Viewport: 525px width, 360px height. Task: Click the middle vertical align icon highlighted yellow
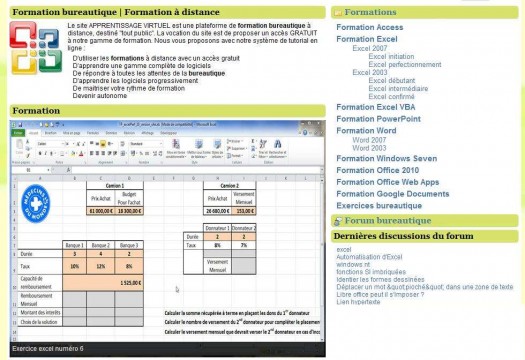(103, 144)
